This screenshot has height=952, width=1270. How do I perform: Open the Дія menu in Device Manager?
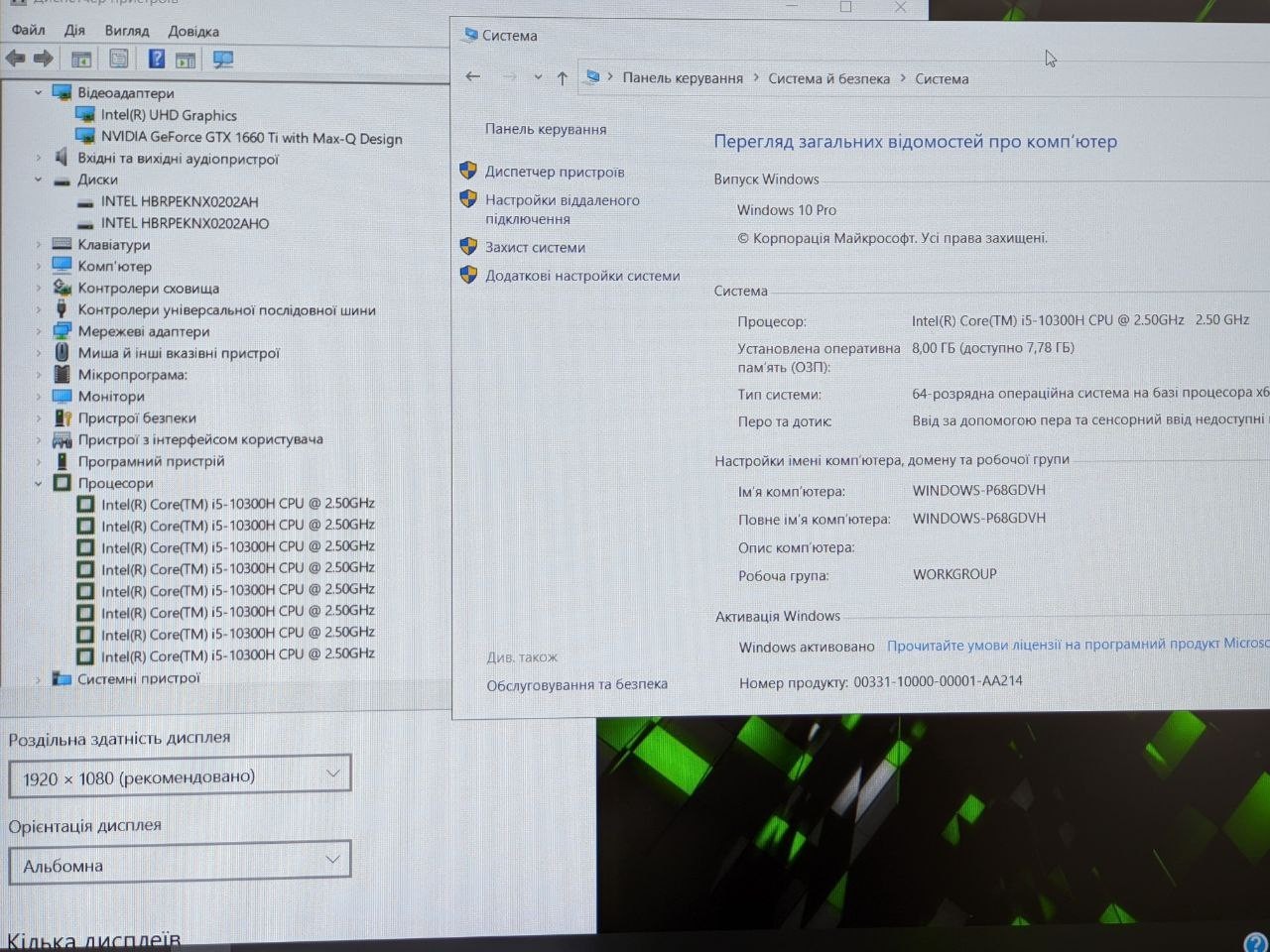74,30
